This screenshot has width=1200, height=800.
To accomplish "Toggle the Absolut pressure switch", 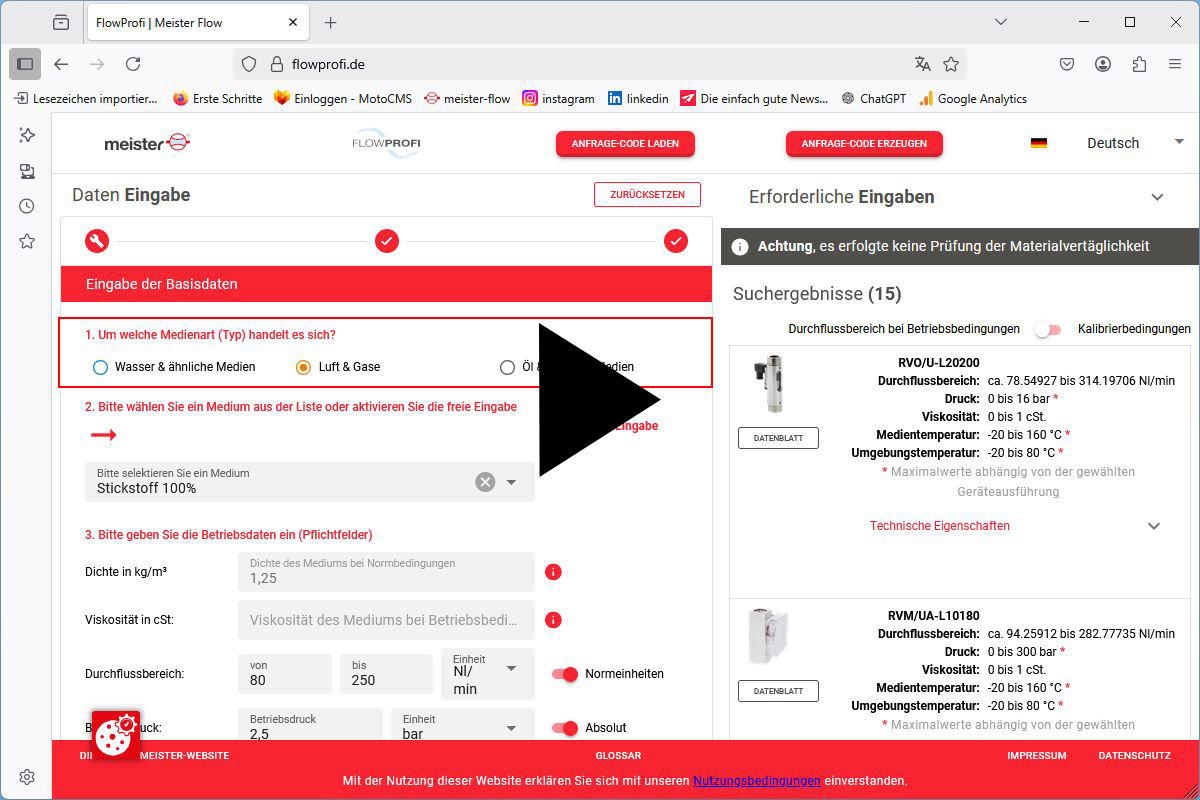I will (x=565, y=728).
